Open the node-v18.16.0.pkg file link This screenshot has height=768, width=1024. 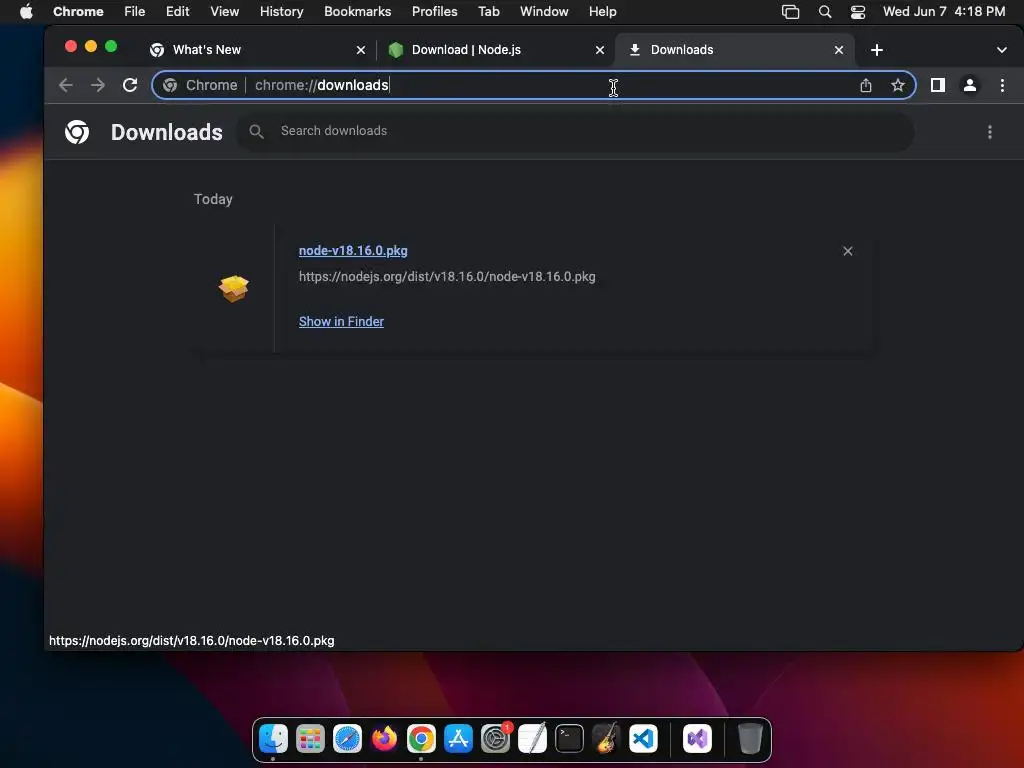tap(353, 251)
